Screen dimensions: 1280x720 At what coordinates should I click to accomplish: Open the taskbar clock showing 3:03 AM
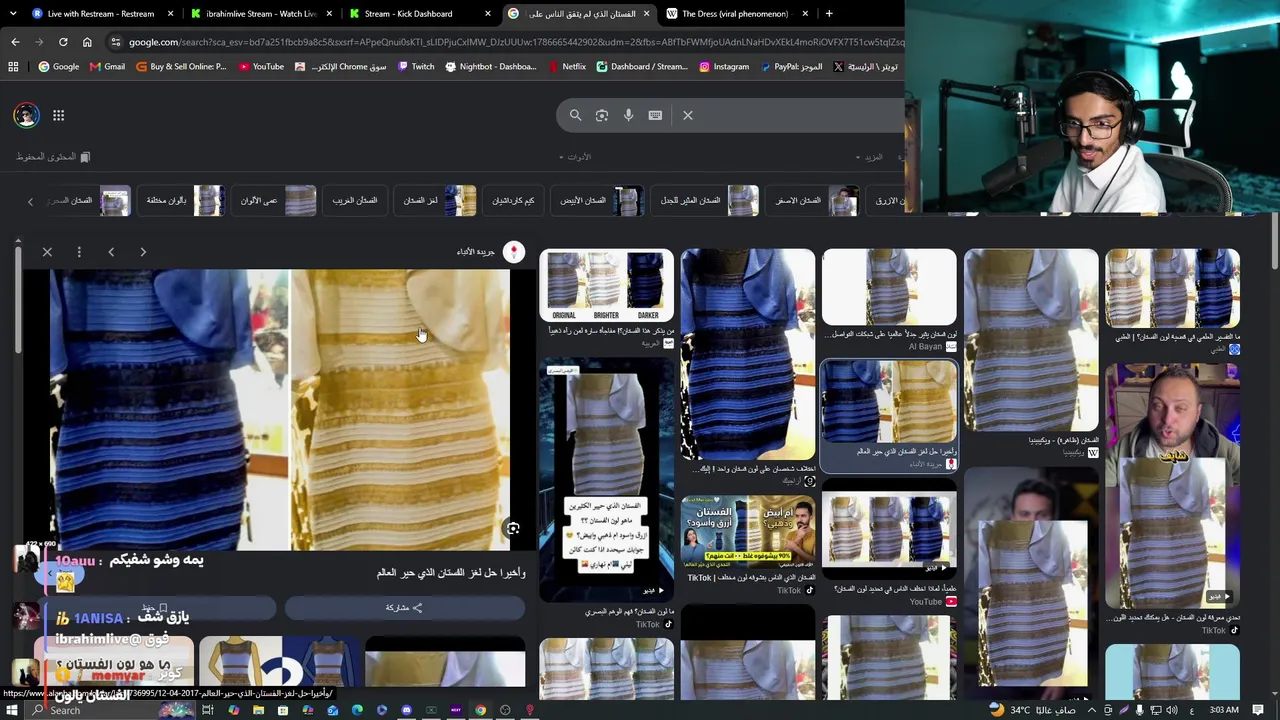[x=1224, y=710]
